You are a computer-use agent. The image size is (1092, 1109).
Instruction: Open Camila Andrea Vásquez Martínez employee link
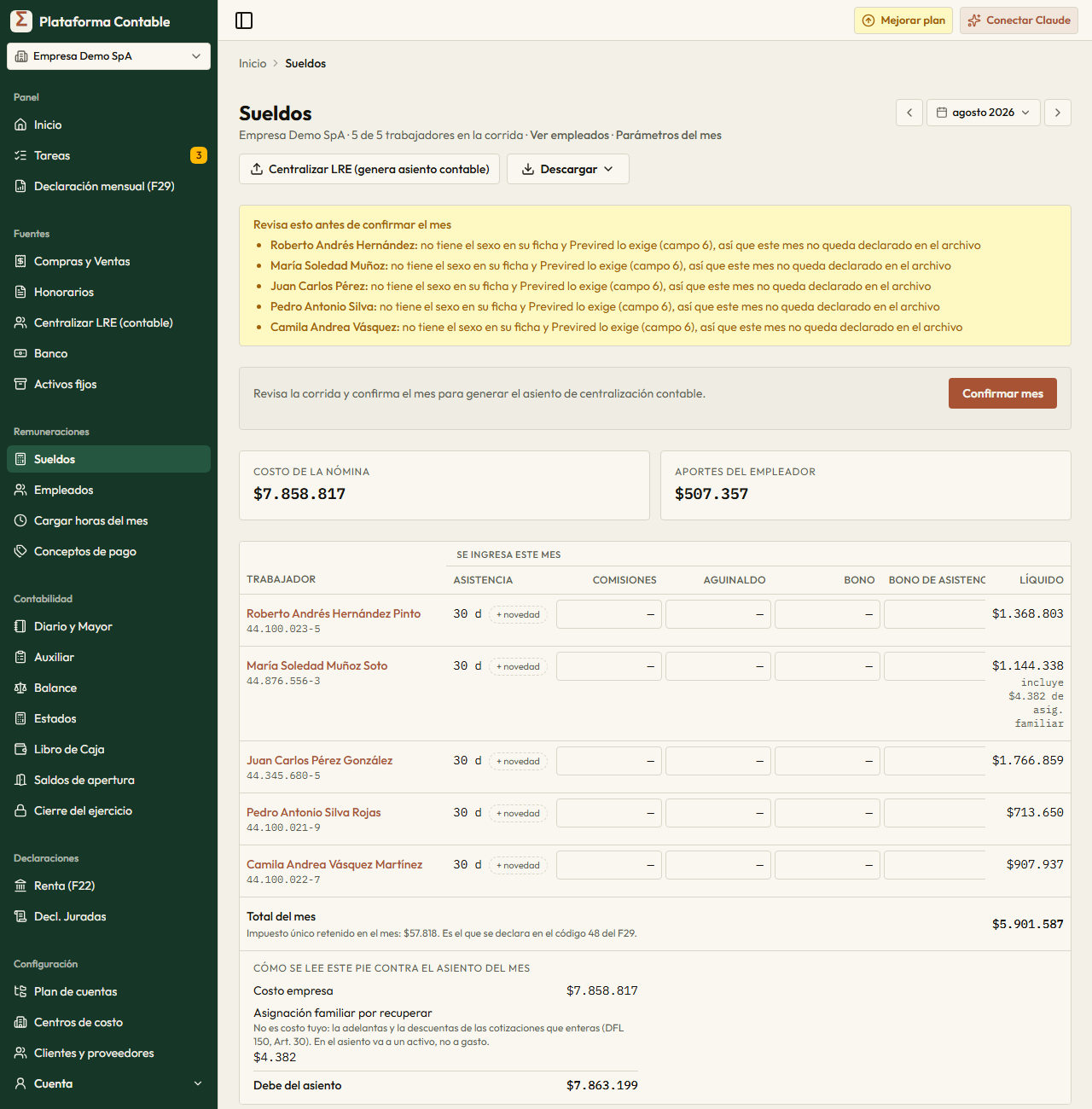334,864
